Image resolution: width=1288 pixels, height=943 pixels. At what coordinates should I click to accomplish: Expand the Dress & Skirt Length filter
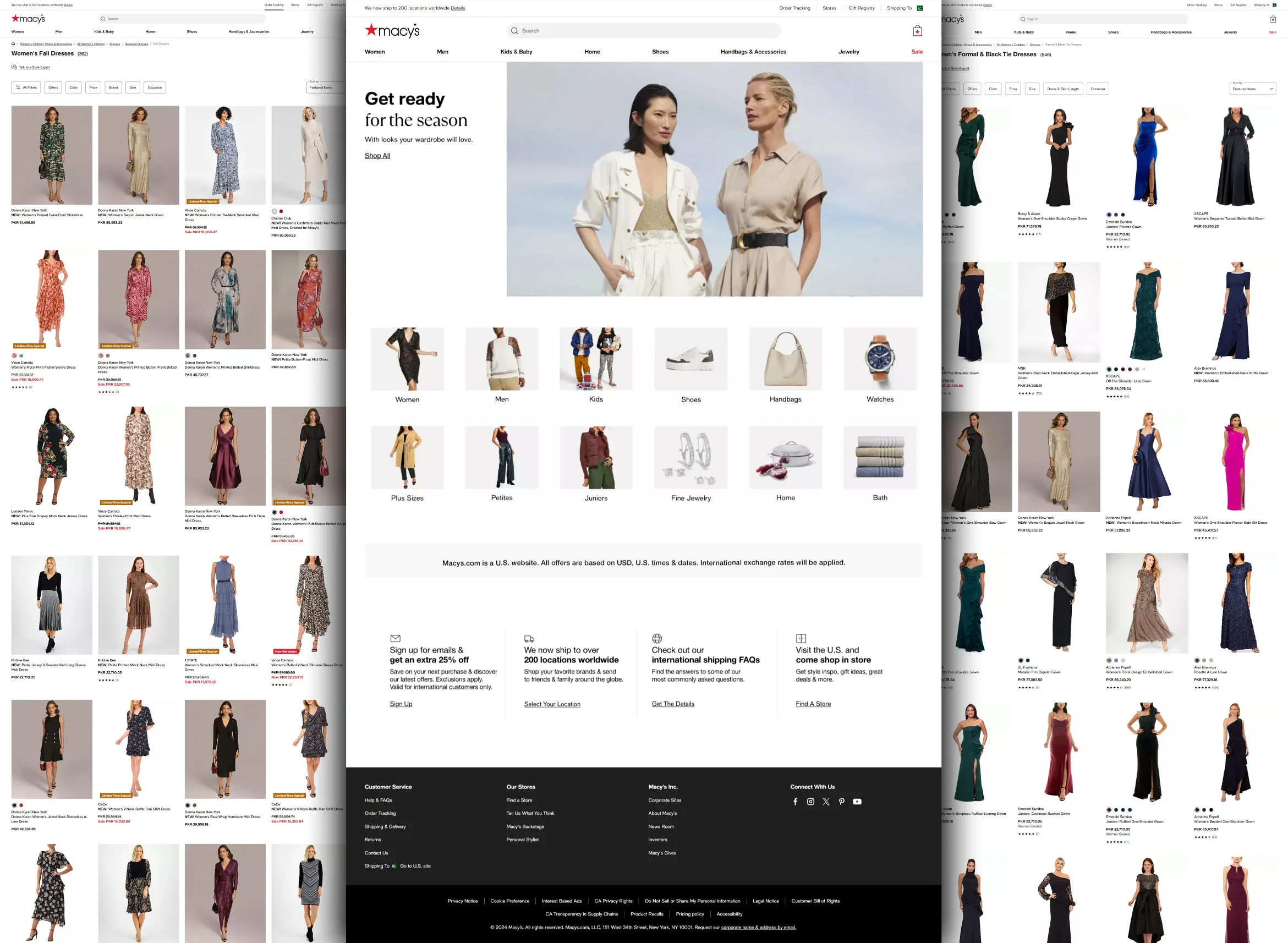tap(1062, 89)
